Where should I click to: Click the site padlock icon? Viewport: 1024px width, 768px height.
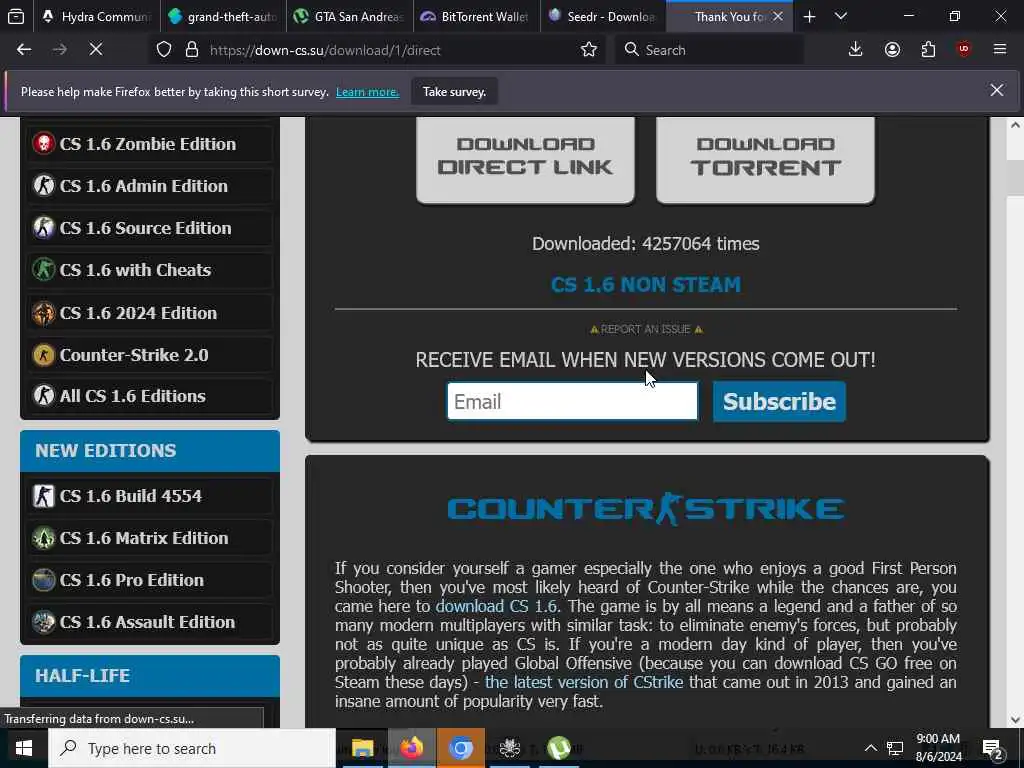point(191,50)
